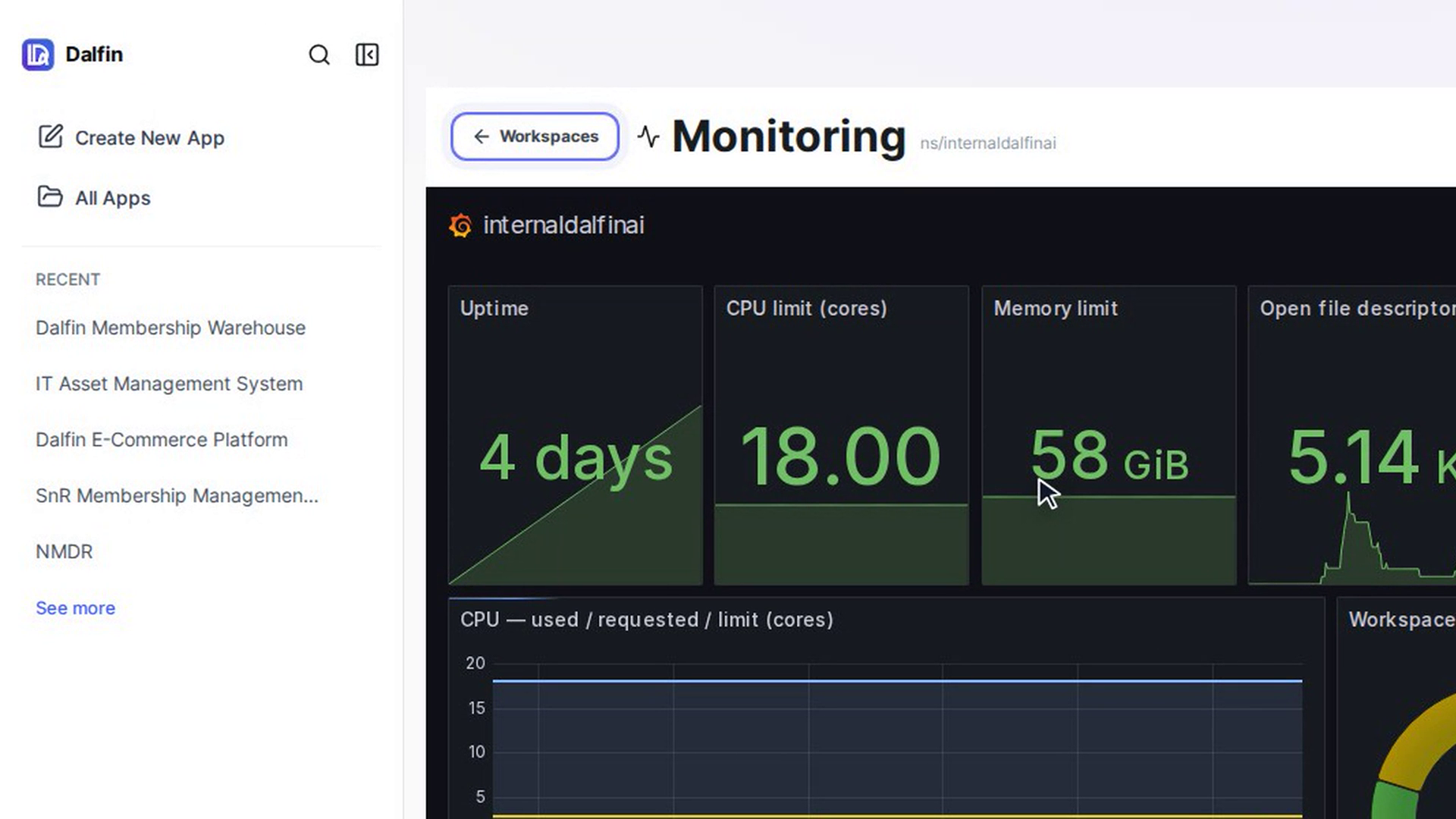Click the 10 label on the CPU chart axis

[476, 752]
